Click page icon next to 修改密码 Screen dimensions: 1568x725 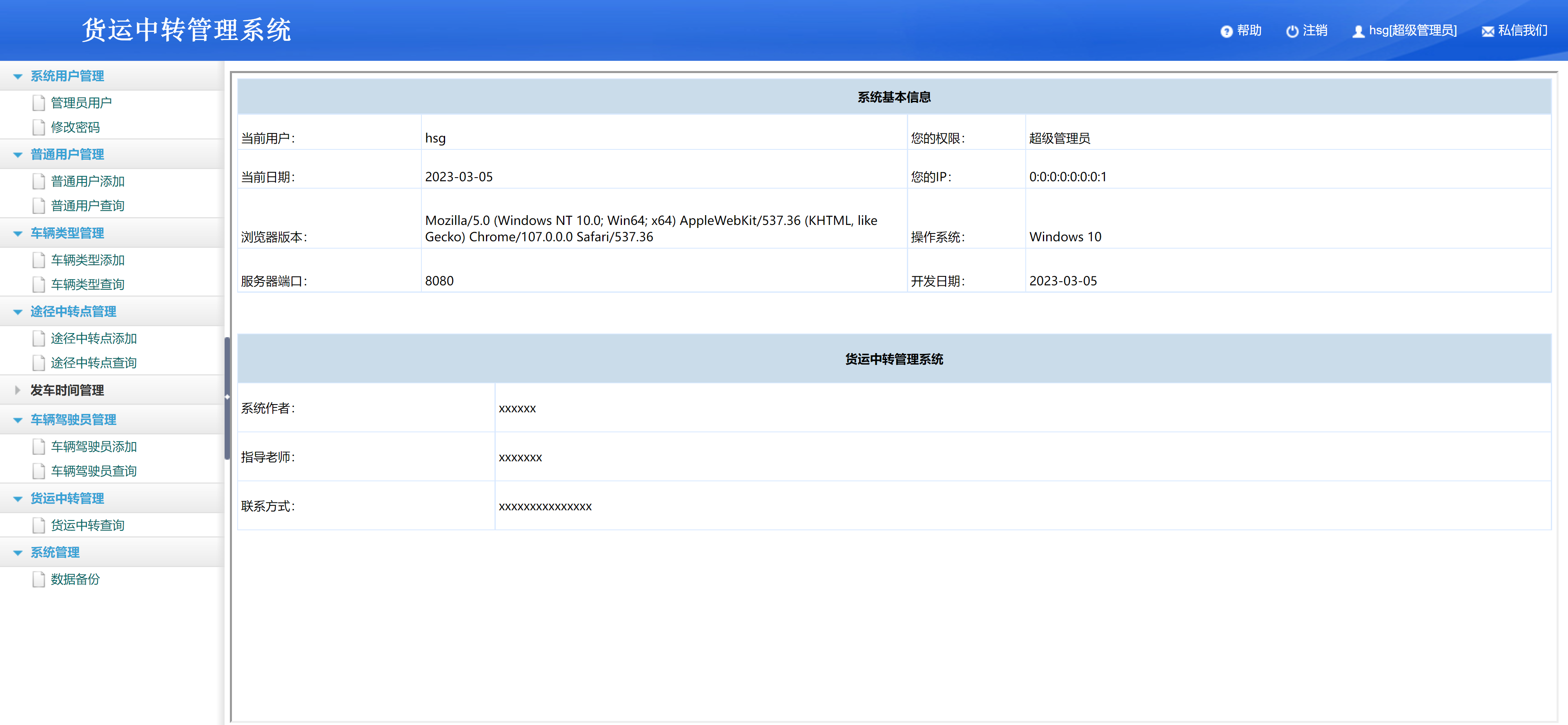[39, 127]
